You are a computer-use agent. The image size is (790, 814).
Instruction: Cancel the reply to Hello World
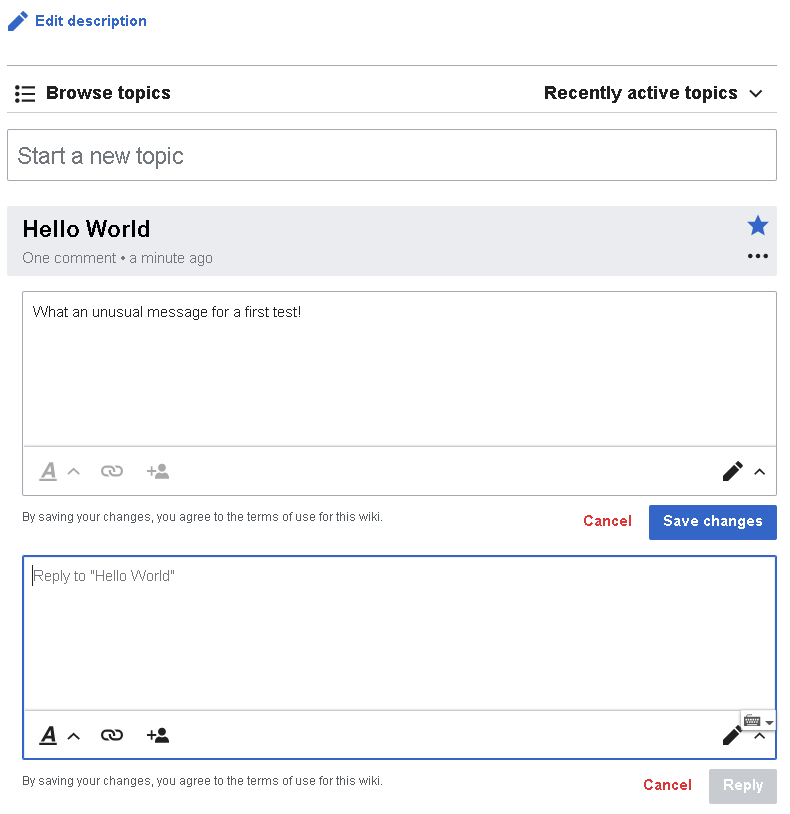[x=667, y=785]
